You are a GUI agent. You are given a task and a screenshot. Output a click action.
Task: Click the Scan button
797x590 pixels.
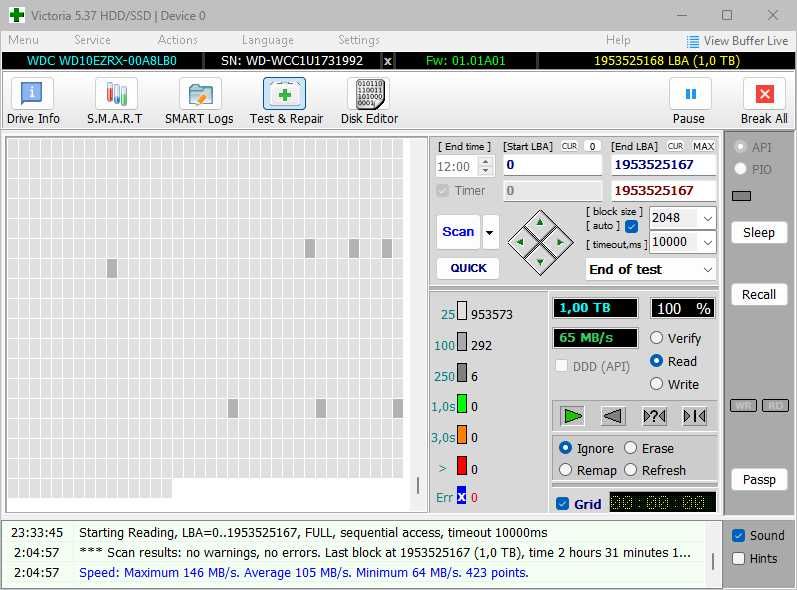(458, 232)
